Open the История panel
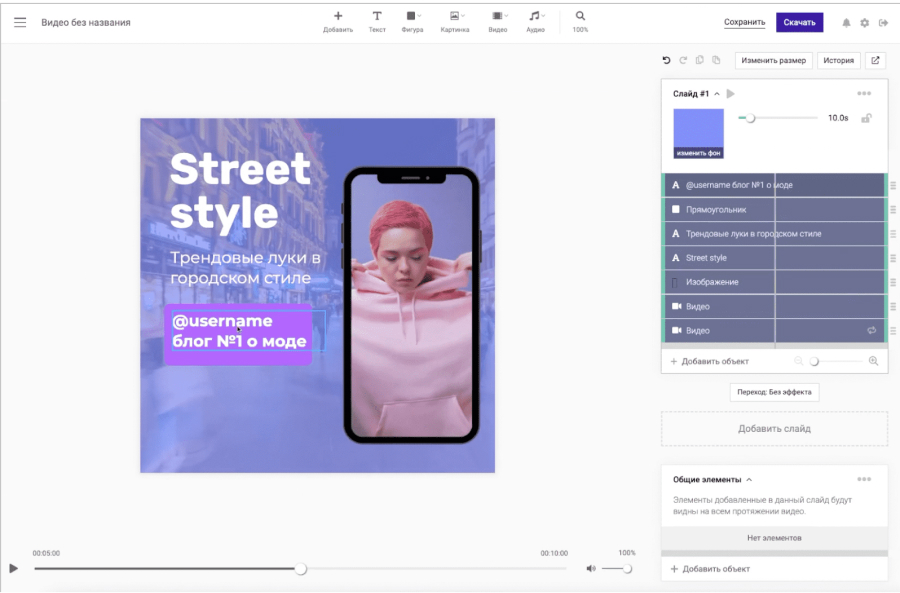 (x=839, y=60)
